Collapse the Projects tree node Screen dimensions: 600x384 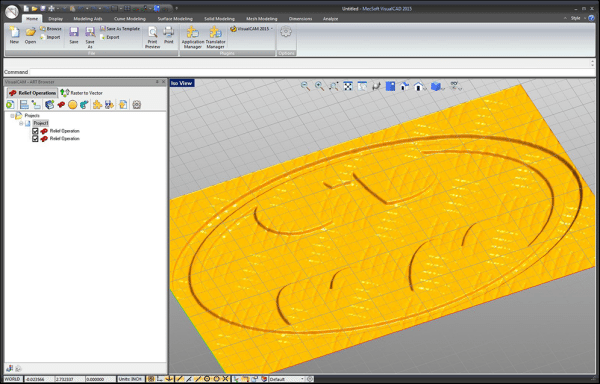(12, 116)
